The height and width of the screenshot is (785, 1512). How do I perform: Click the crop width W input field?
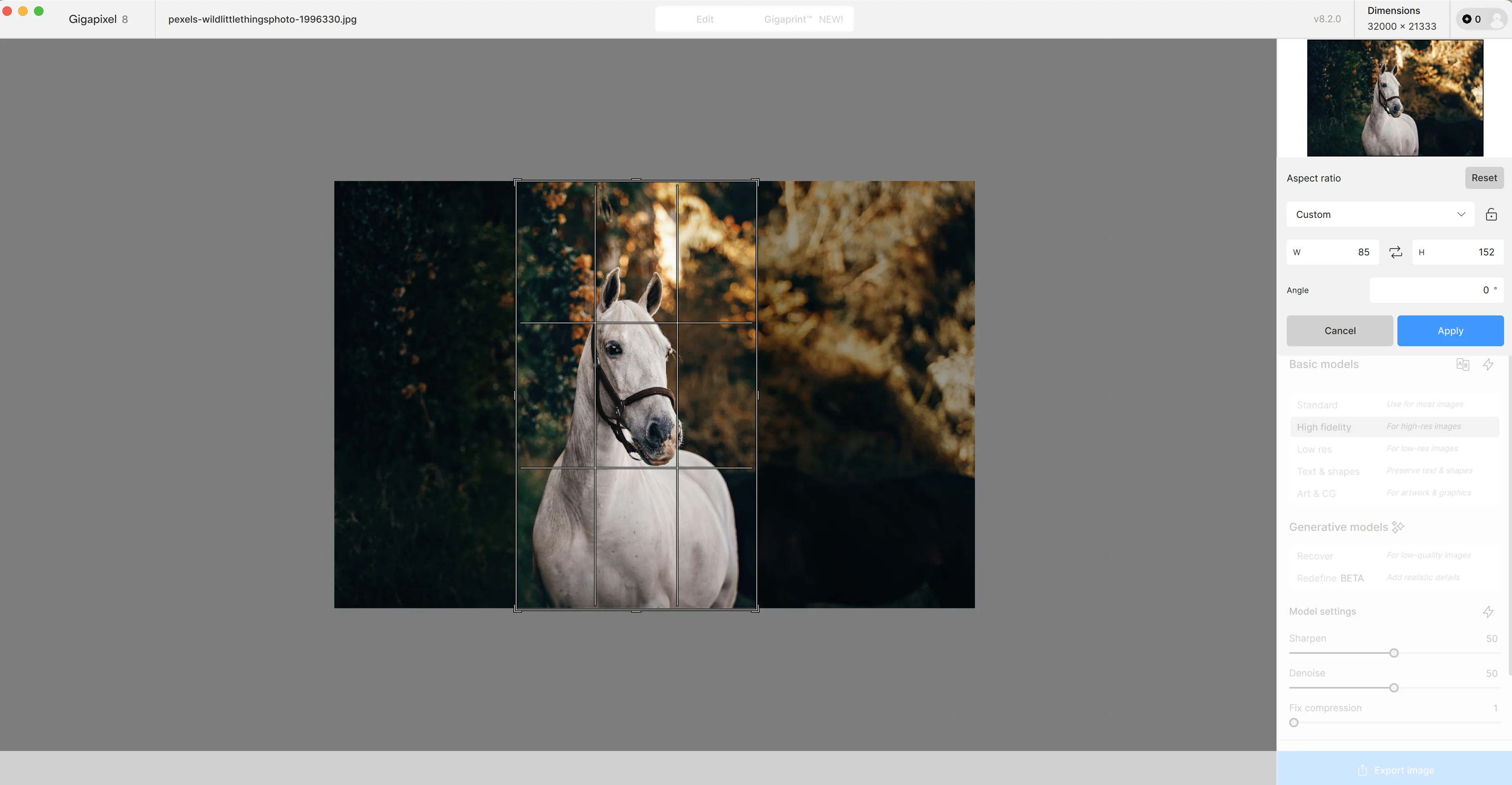(x=1333, y=252)
